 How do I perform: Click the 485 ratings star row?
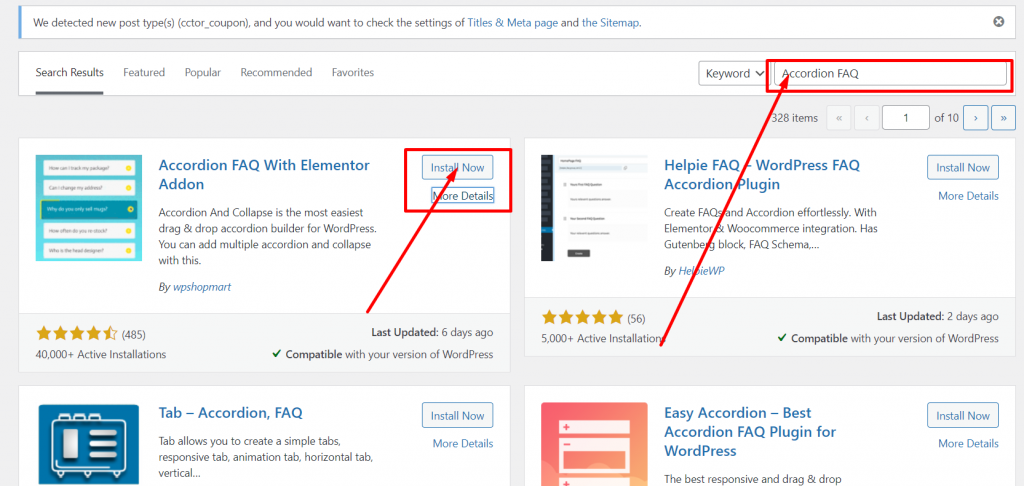[x=77, y=334]
